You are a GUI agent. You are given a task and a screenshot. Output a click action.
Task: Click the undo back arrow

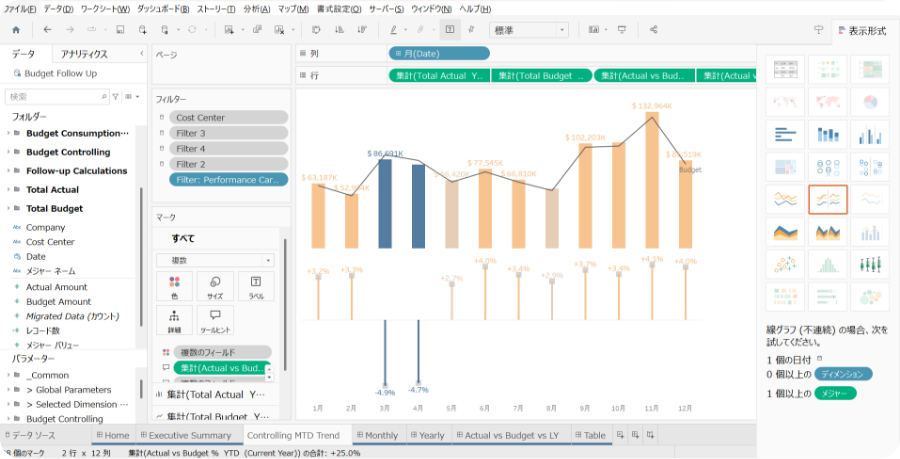pyautogui.click(x=48, y=30)
